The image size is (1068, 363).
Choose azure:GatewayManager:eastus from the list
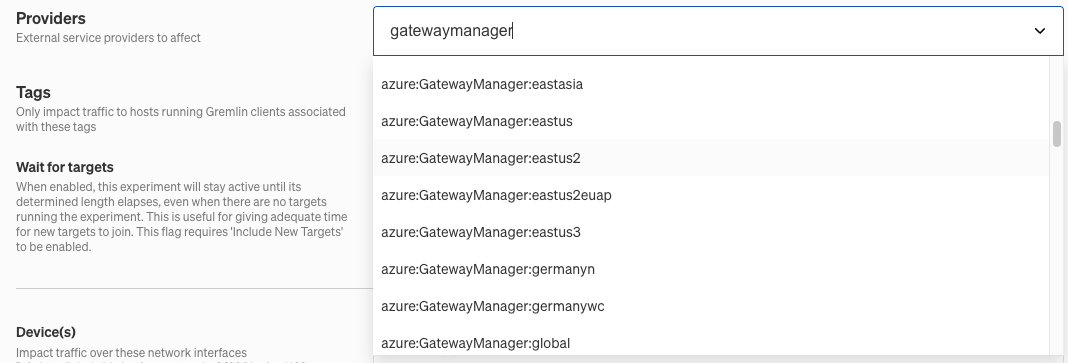coord(710,121)
